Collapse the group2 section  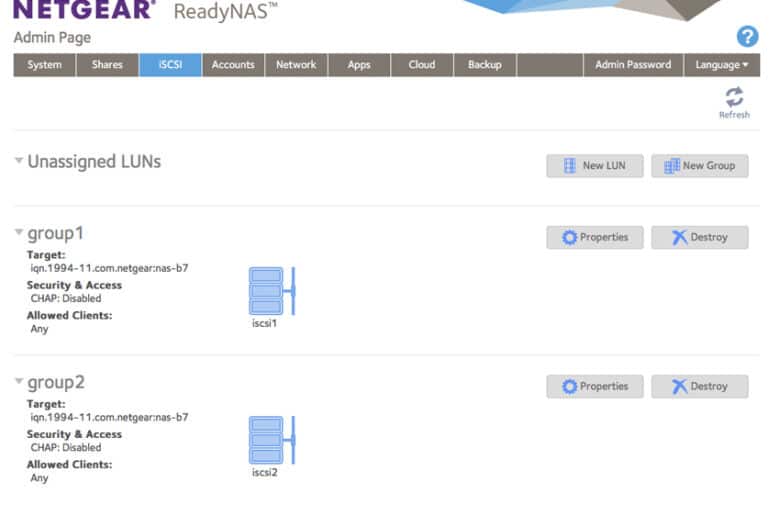pos(19,381)
